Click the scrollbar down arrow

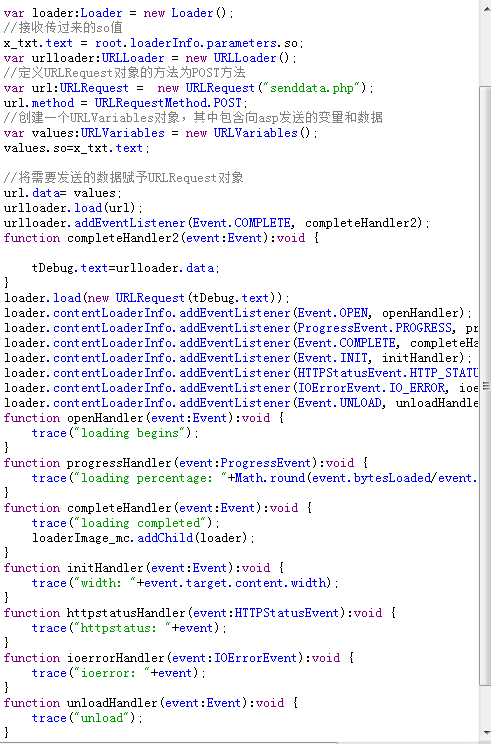click(x=486, y=733)
